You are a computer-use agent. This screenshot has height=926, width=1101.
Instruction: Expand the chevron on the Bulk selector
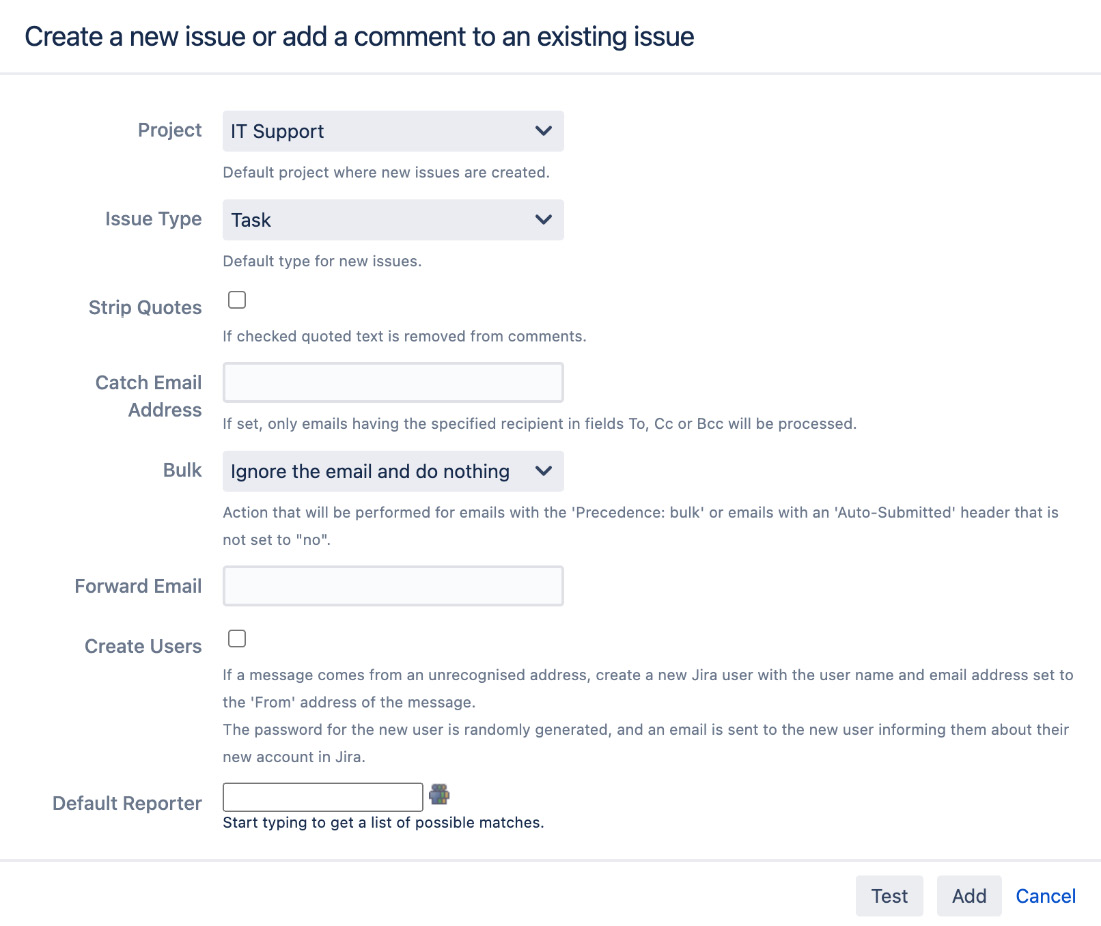pos(543,471)
